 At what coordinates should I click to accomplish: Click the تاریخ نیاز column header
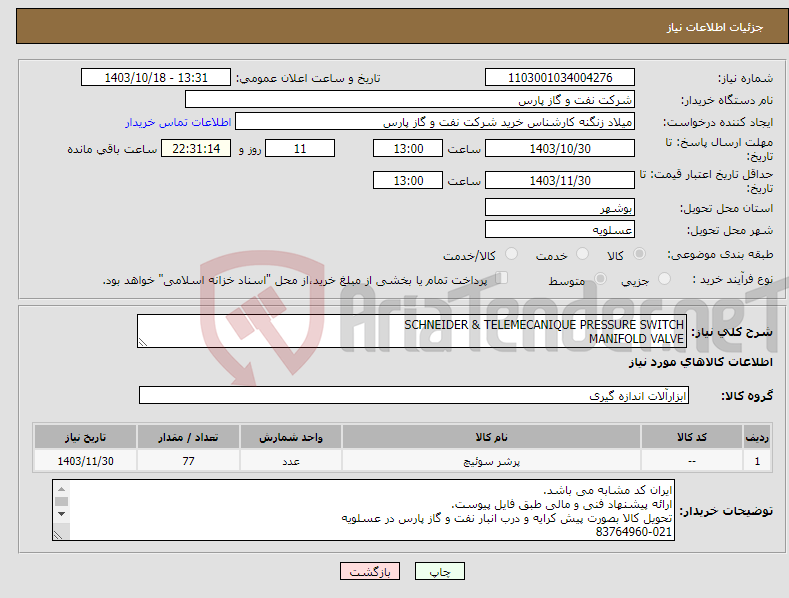tap(86, 437)
